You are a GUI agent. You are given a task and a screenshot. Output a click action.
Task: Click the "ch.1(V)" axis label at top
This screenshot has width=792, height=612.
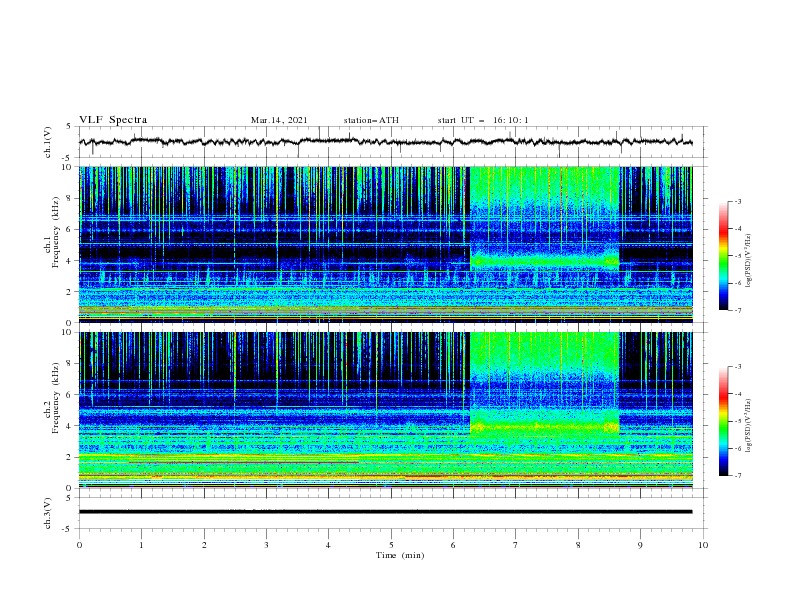48,142
